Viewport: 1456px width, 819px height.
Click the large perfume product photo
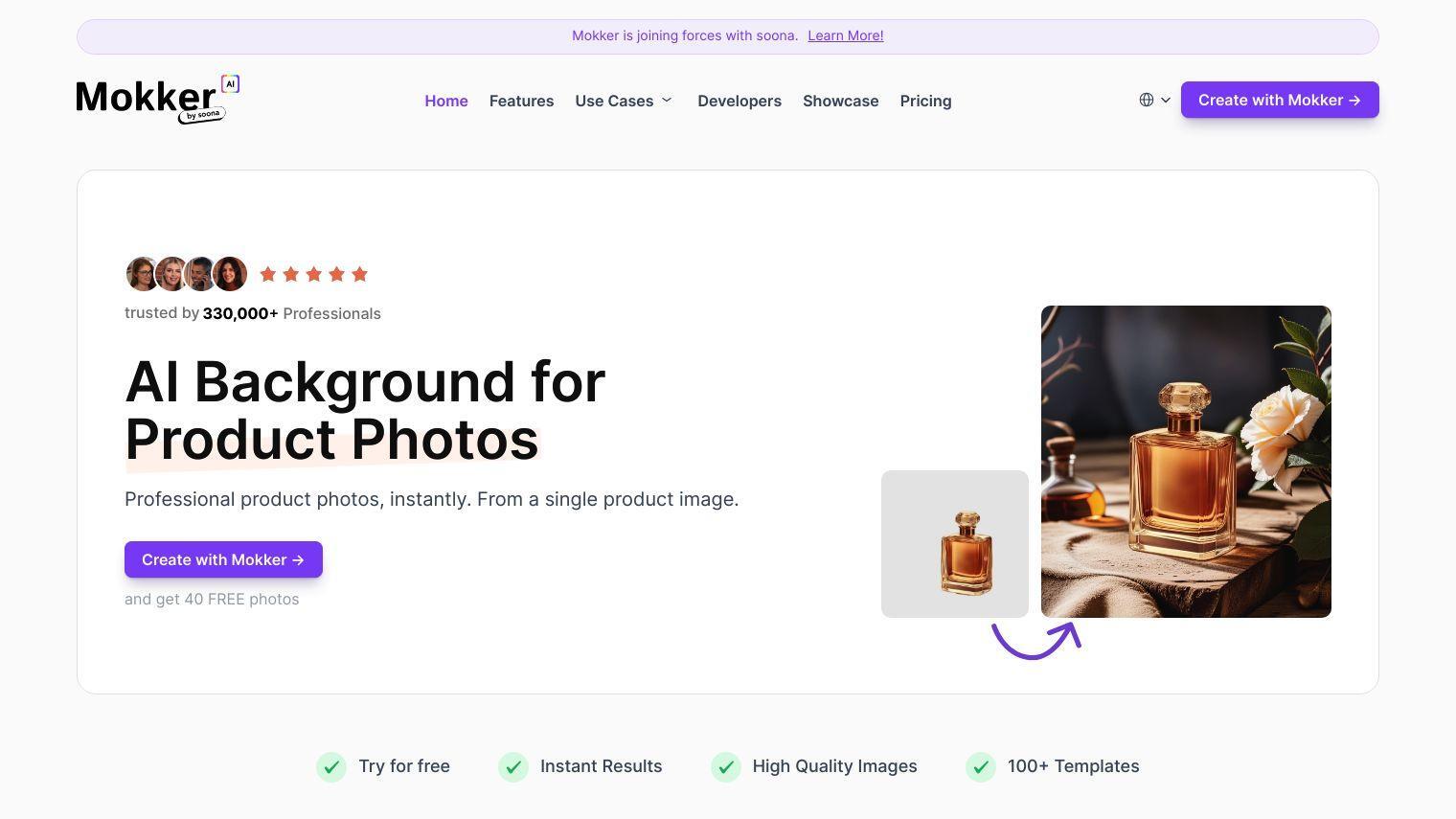(1186, 462)
